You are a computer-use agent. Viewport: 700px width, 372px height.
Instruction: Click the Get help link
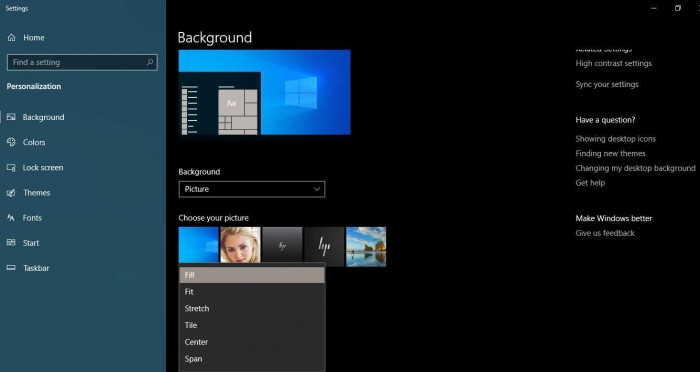(590, 183)
